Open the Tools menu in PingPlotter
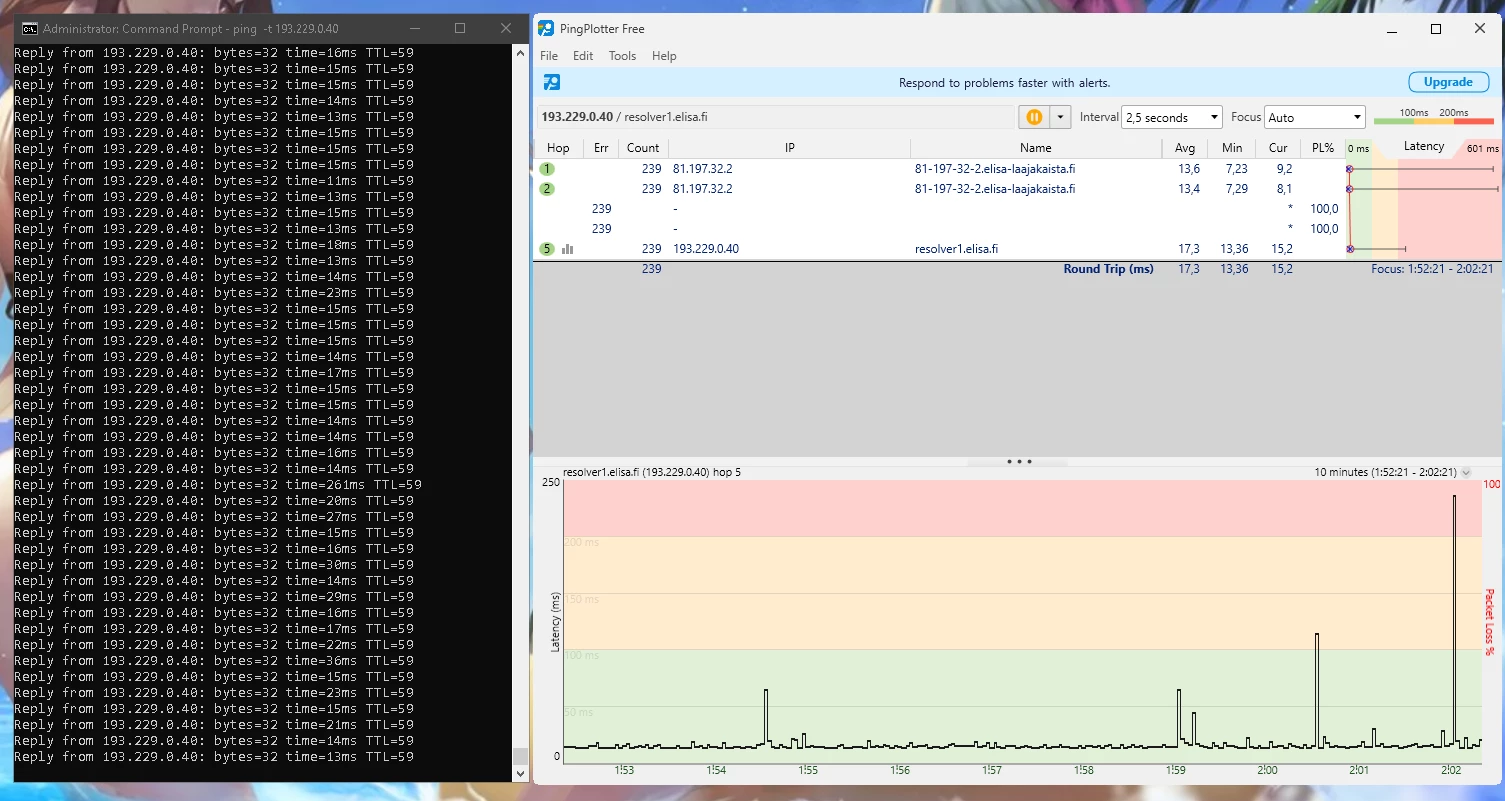The width and height of the screenshot is (1505, 801). click(x=622, y=56)
